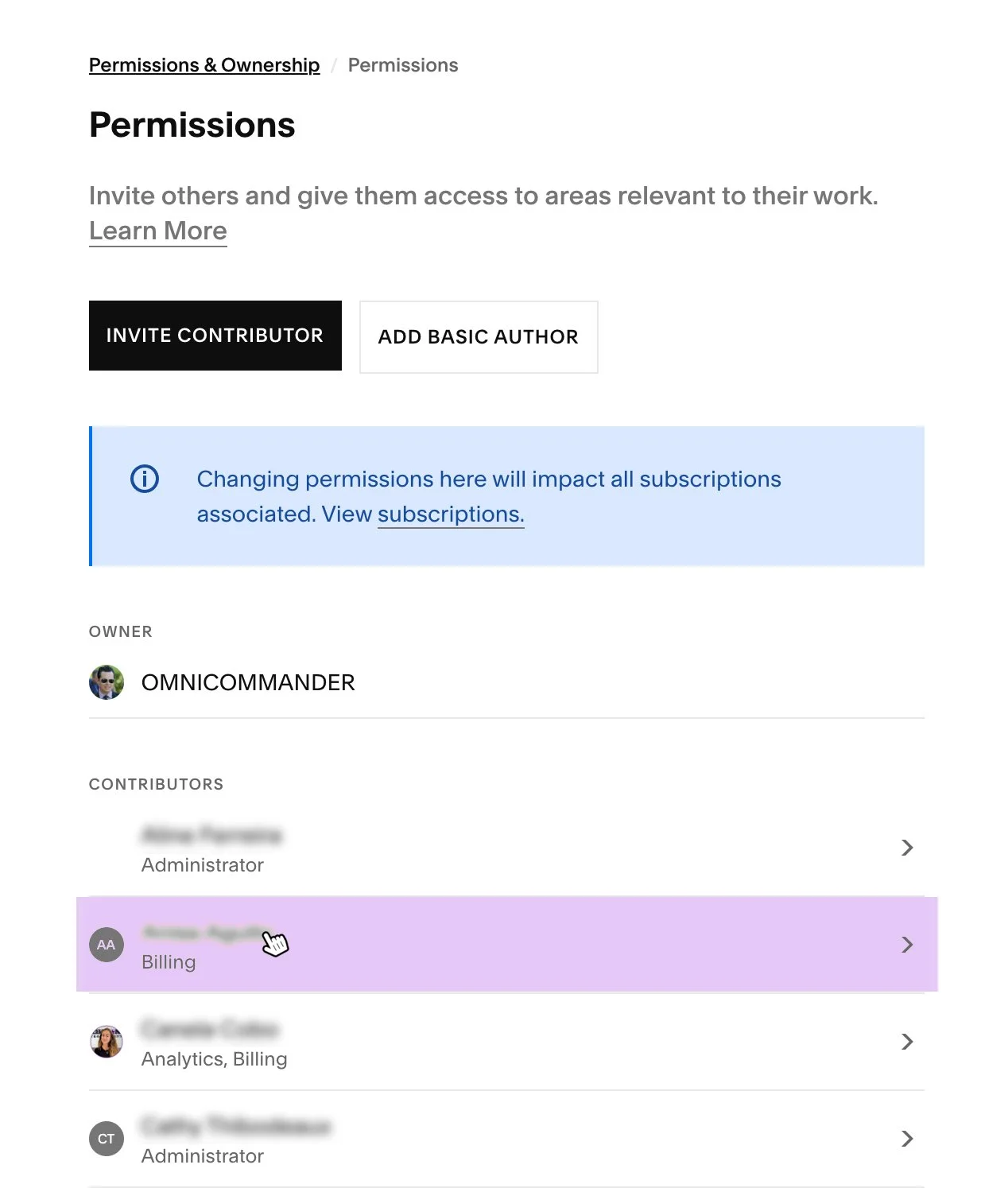Click the owner's profile photo avatar
The image size is (1008, 1188).
point(107,682)
